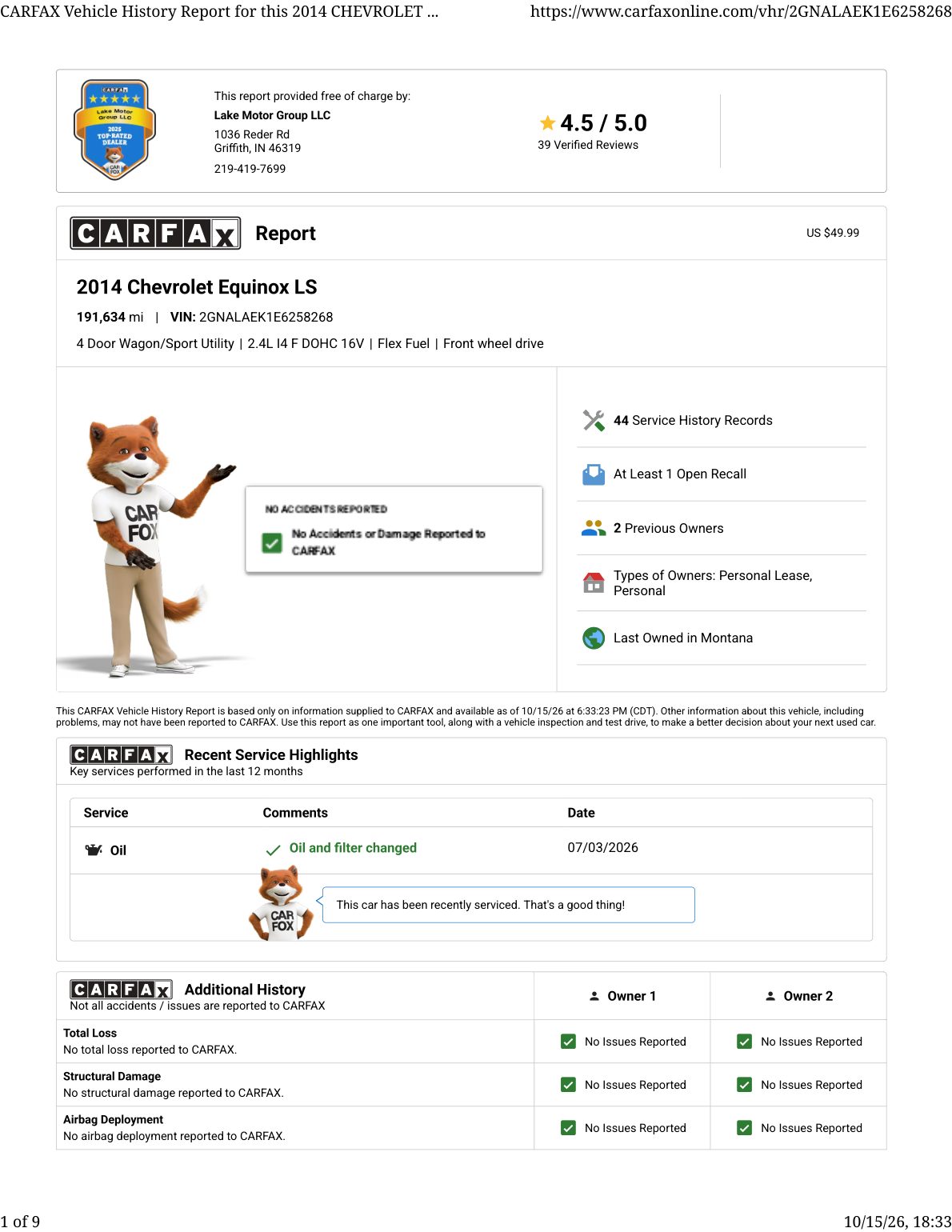The height and width of the screenshot is (1232, 952).
Task: Click the CARFAX Report logo
Action: 155,233
